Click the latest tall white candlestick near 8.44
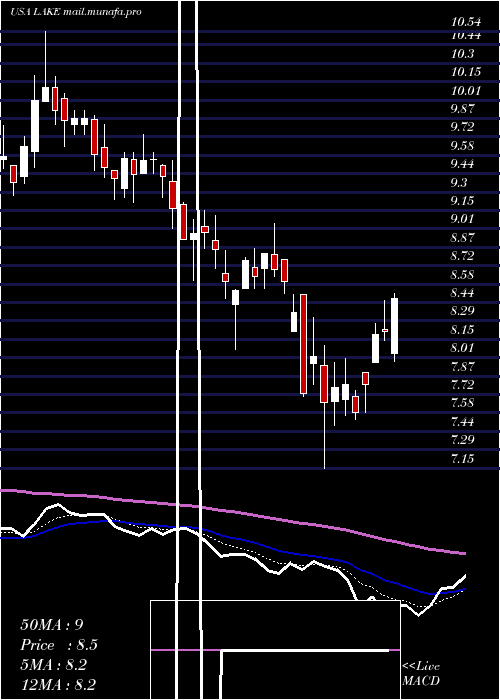 (x=395, y=326)
